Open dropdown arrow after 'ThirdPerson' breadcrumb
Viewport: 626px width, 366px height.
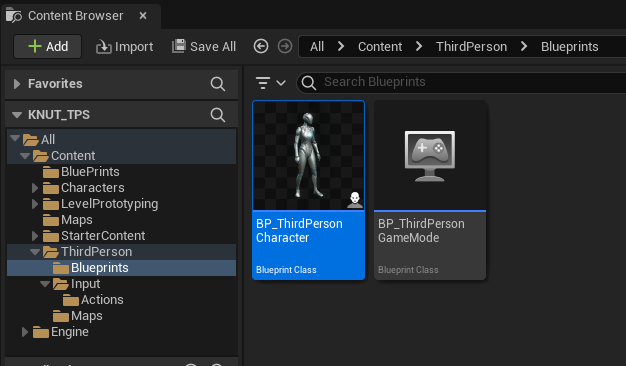coord(524,46)
